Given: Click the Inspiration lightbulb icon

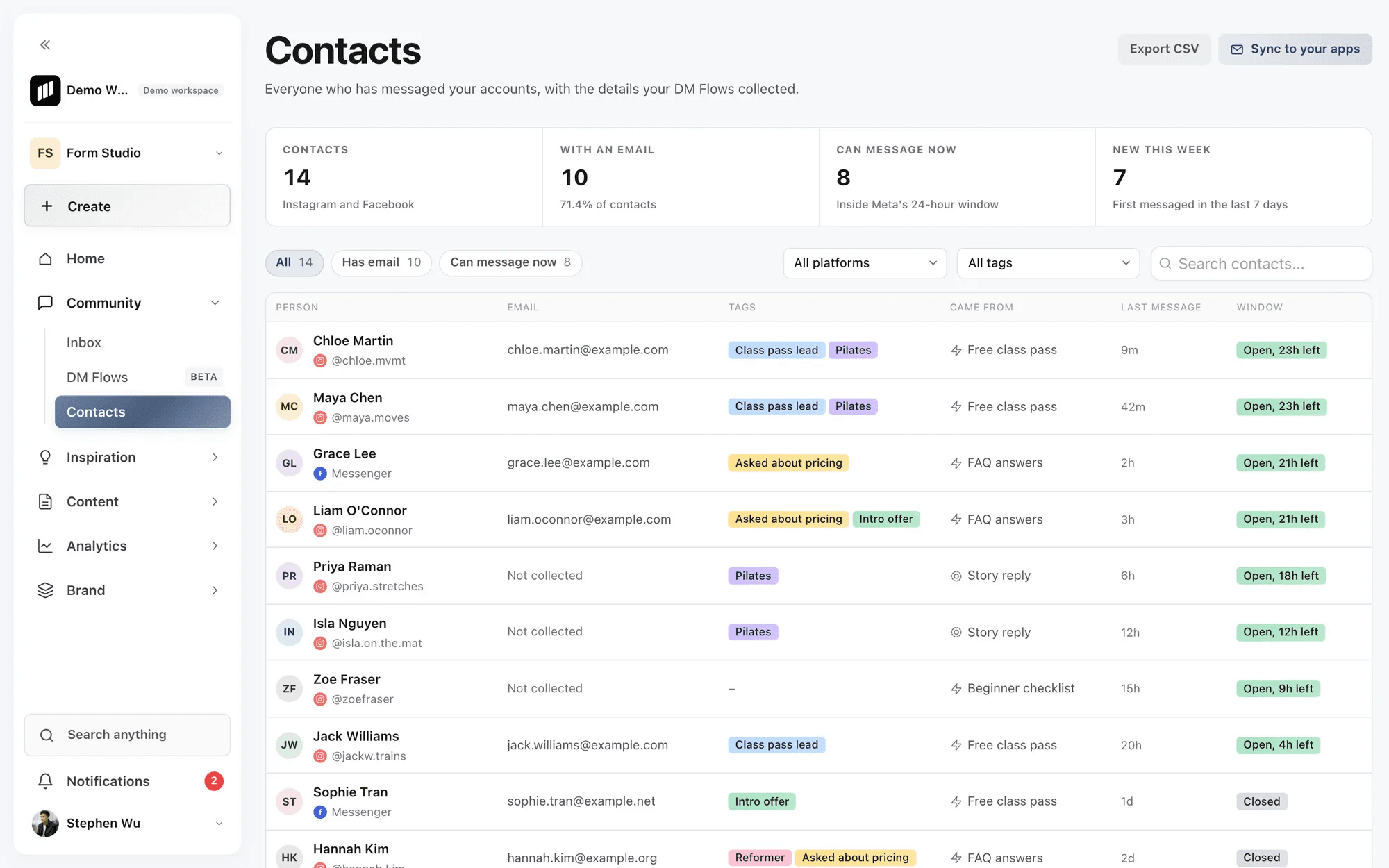Looking at the screenshot, I should click(x=45, y=457).
